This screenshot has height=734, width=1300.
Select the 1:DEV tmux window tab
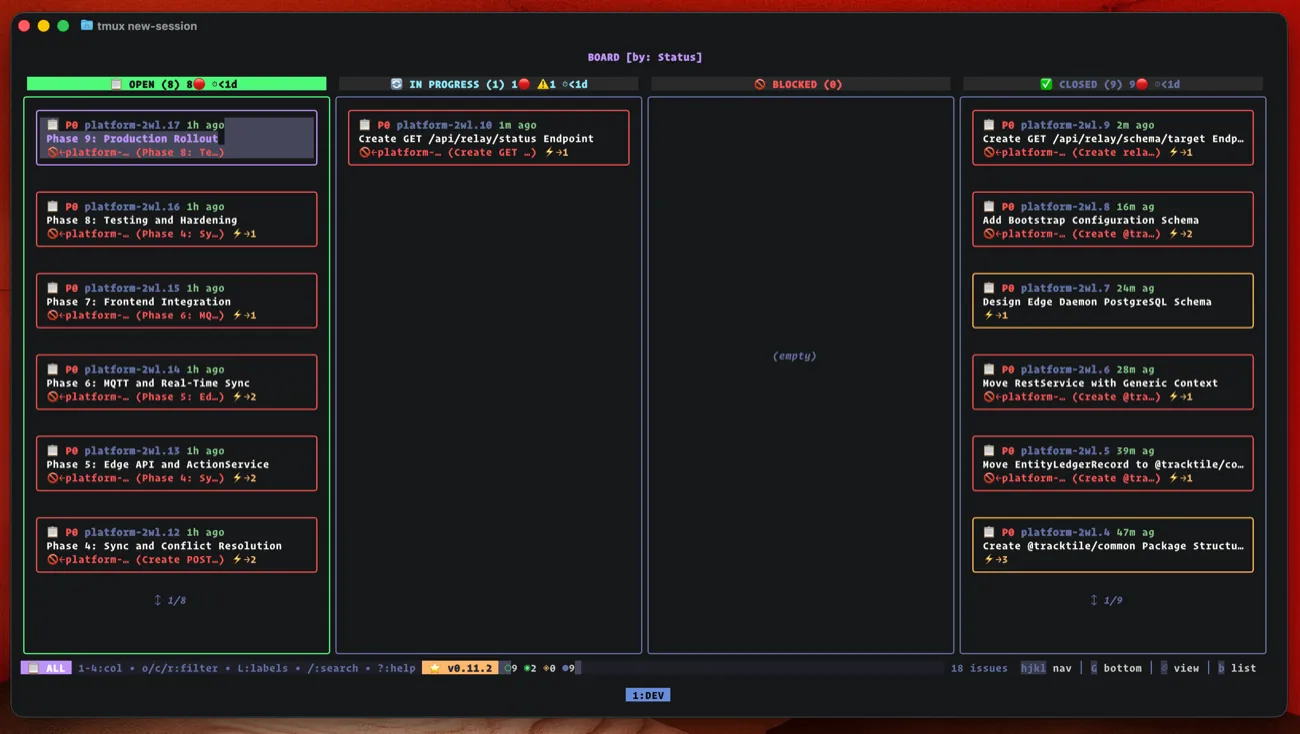click(x=649, y=694)
